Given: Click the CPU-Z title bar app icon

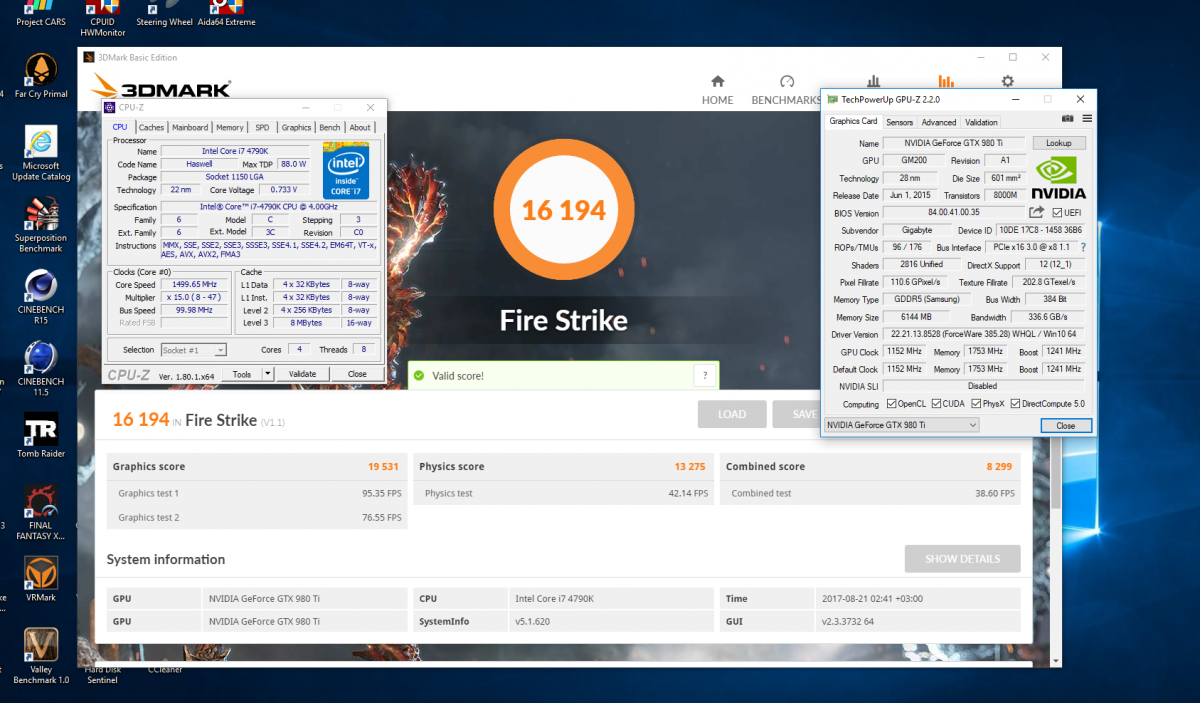Looking at the screenshot, I should 110,107.
